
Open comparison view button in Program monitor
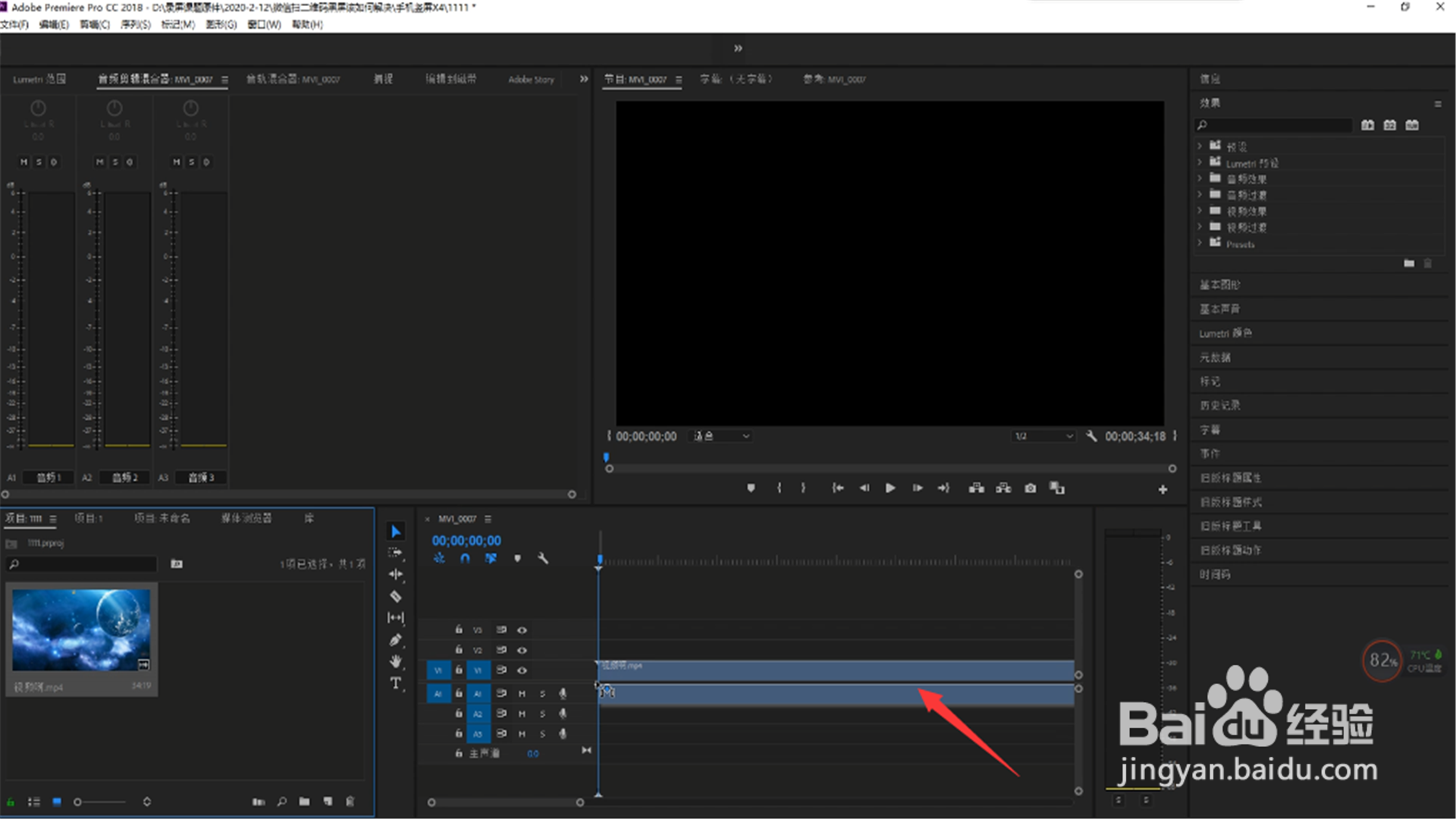pos(1057,488)
